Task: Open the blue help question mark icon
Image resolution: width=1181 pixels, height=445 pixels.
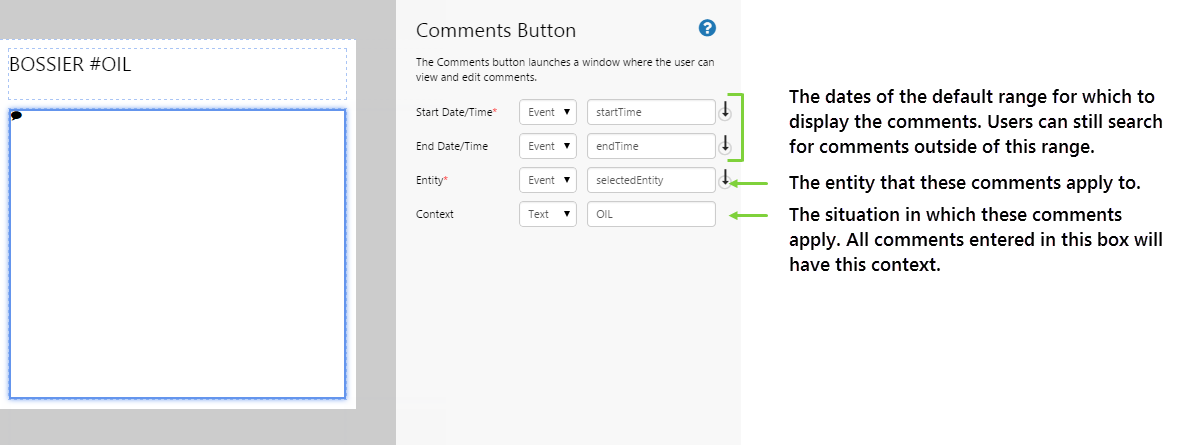Action: coord(708,28)
